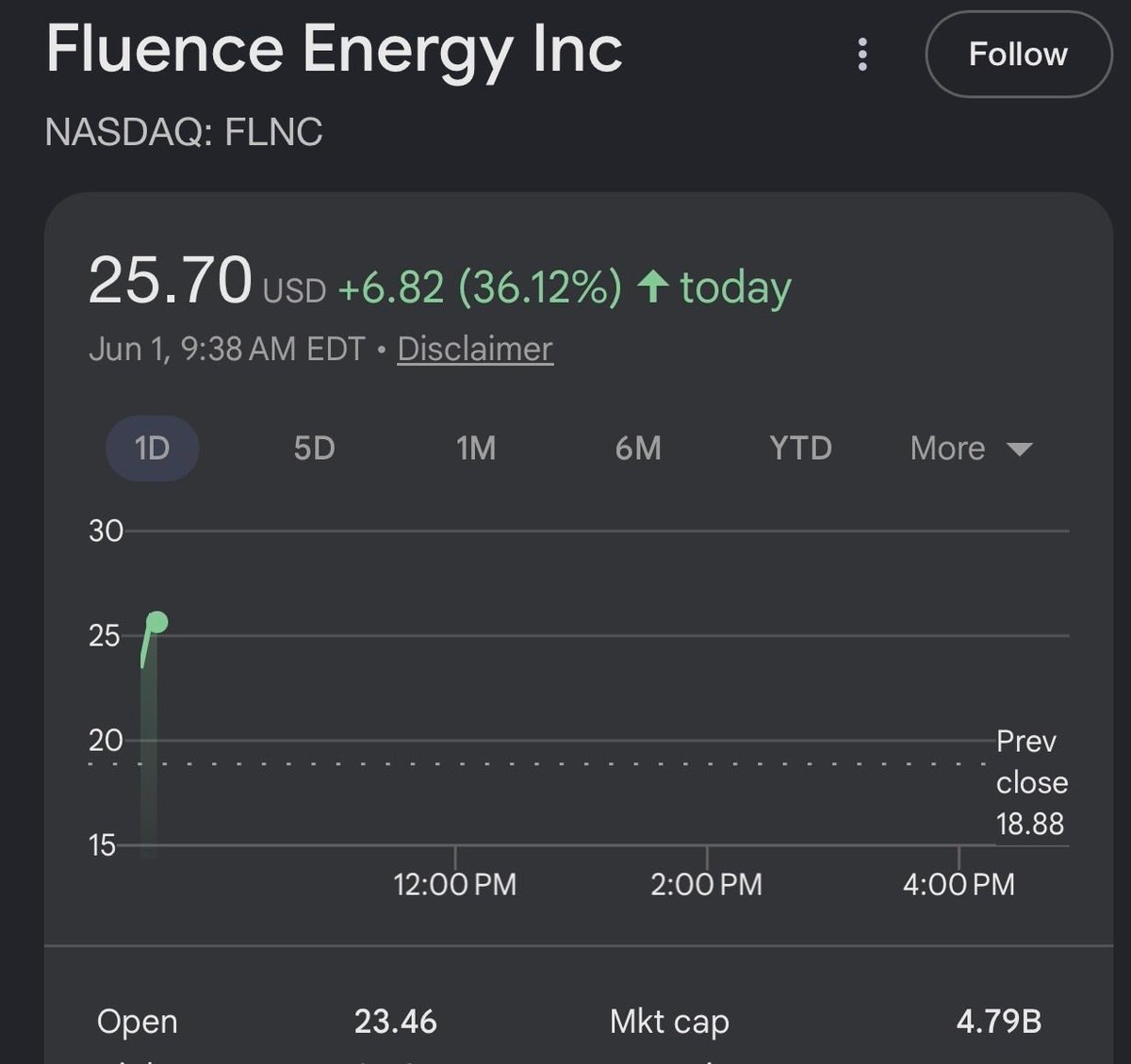
Task: Switch to the 5D chart range
Action: [x=314, y=449]
